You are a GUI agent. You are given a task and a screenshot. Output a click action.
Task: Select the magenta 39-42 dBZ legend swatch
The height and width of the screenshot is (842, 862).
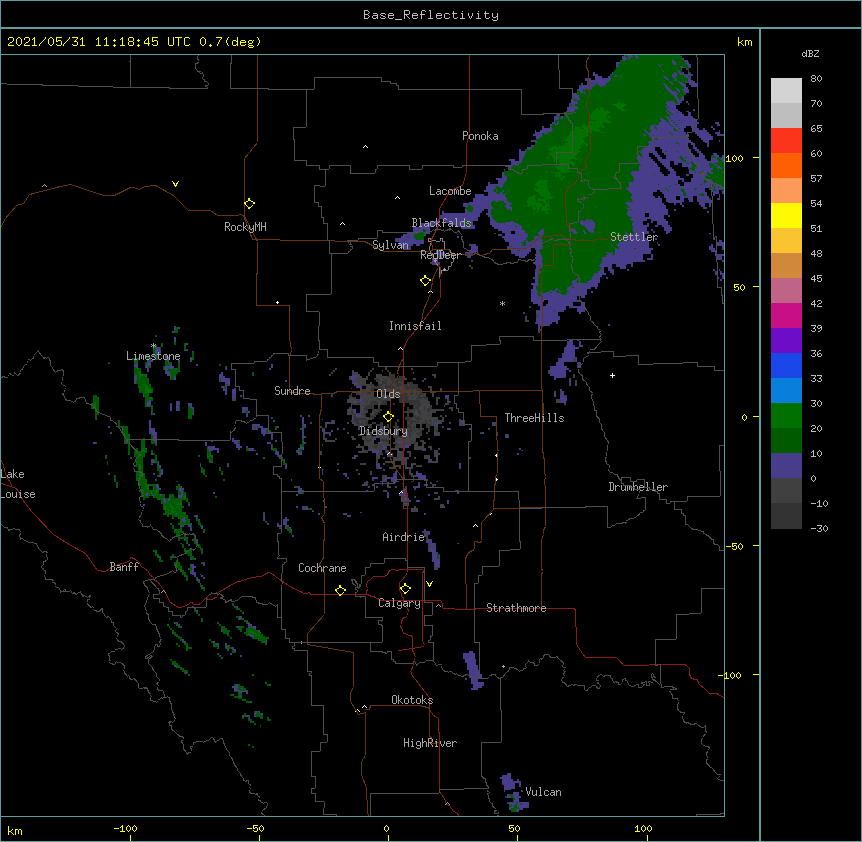click(786, 315)
